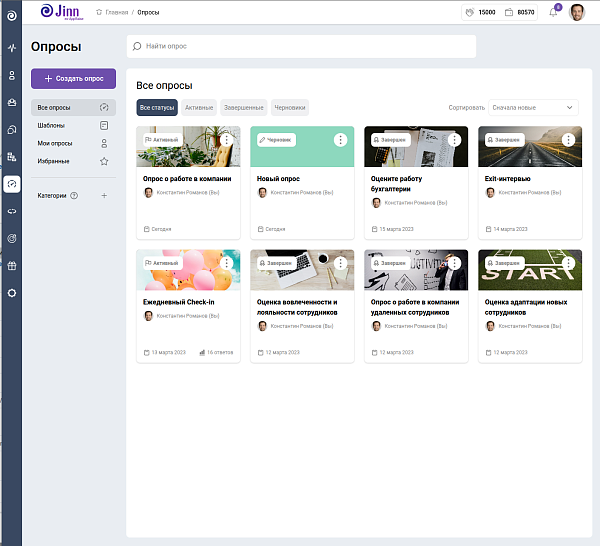Click the 14 марта 2023 date
The height and width of the screenshot is (546, 600).
(507, 229)
